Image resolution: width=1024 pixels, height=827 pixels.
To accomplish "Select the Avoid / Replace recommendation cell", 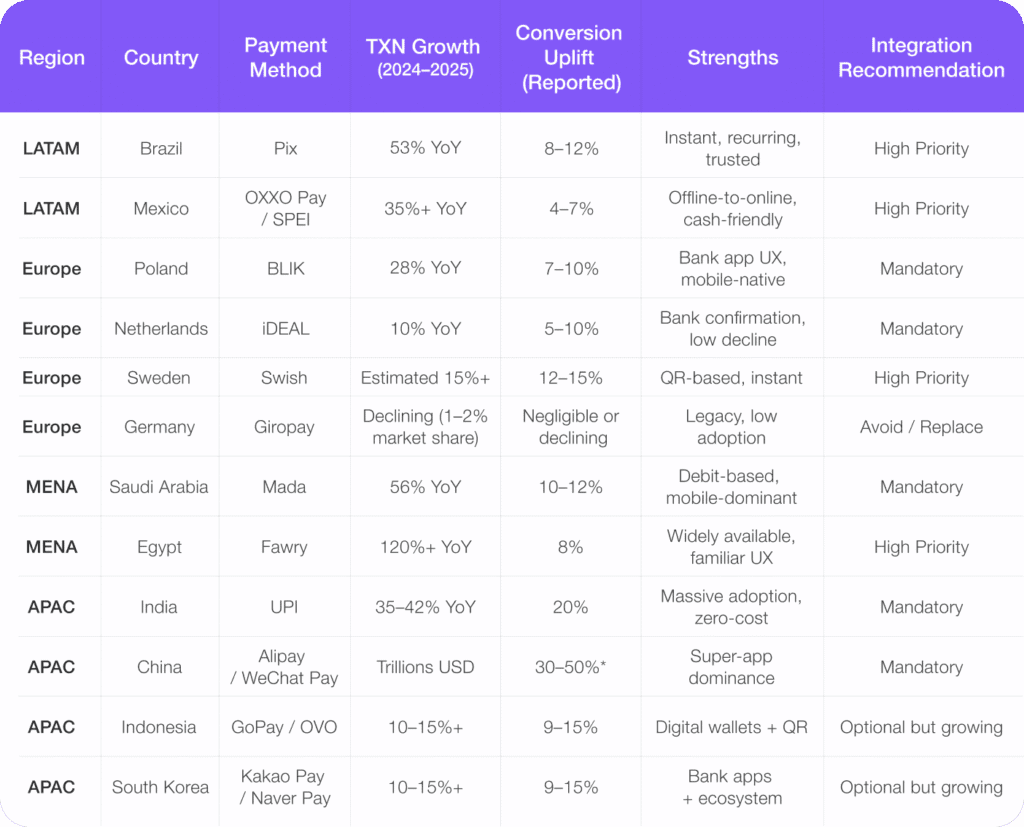I will [x=921, y=427].
